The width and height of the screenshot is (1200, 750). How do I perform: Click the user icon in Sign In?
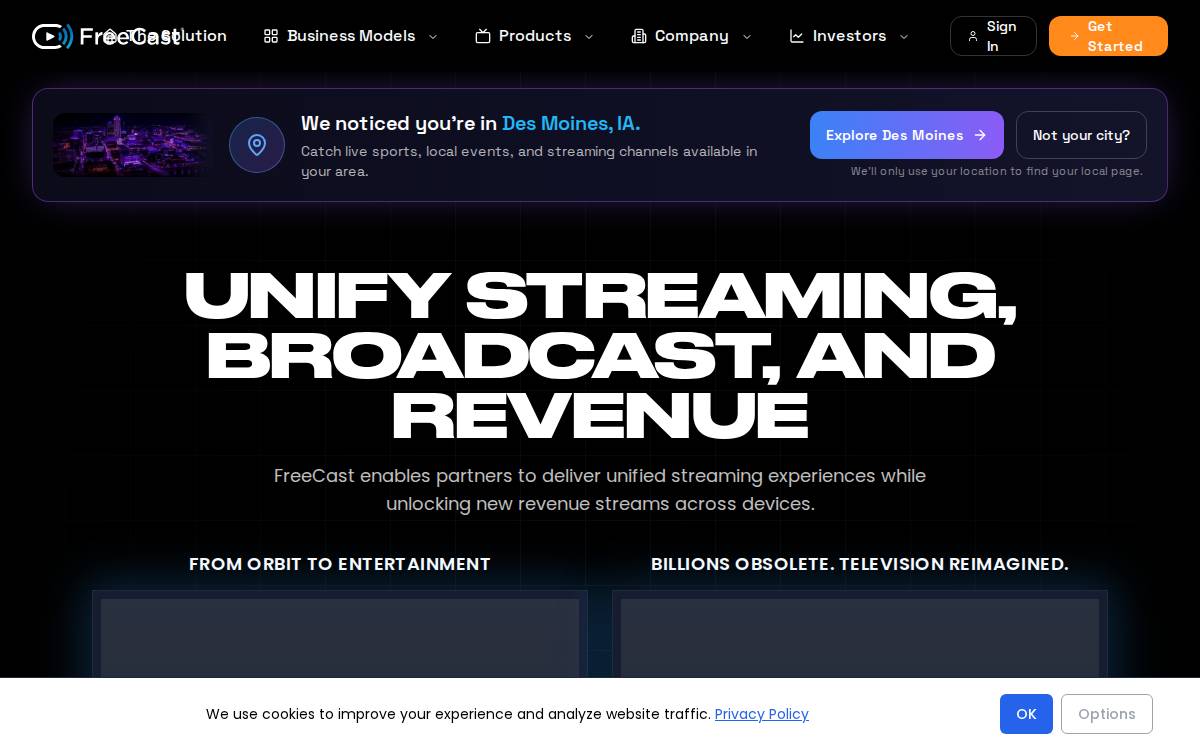tap(973, 36)
